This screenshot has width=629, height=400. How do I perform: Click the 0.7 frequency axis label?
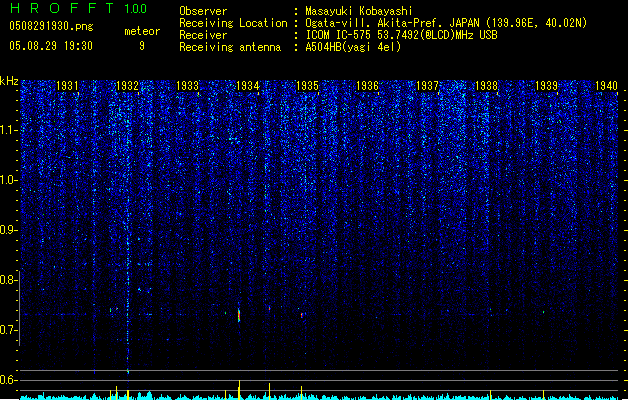[8, 330]
